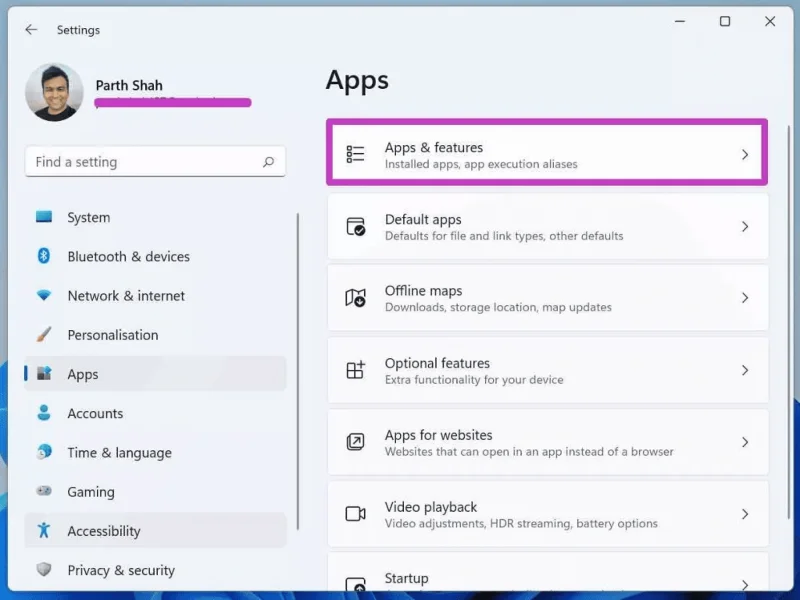
Task: Expand Apps for websites chevron
Action: (745, 442)
